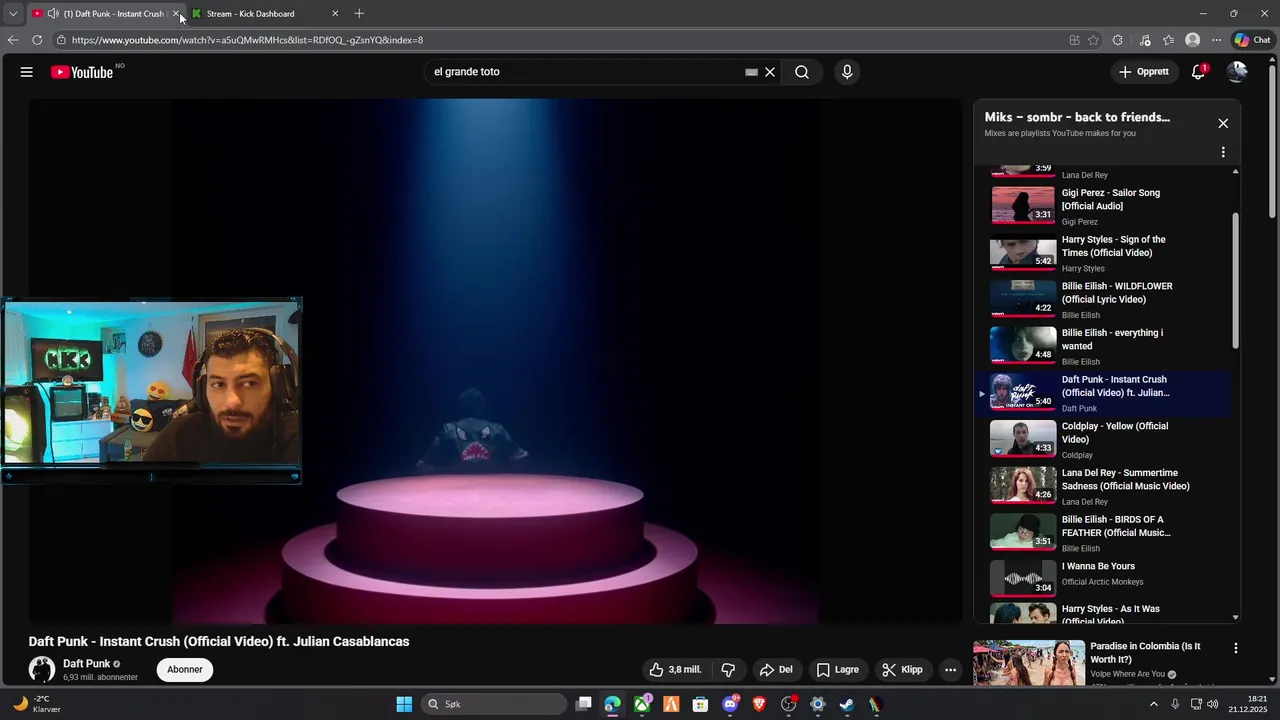Save video with Lagre button

pyautogui.click(x=838, y=670)
